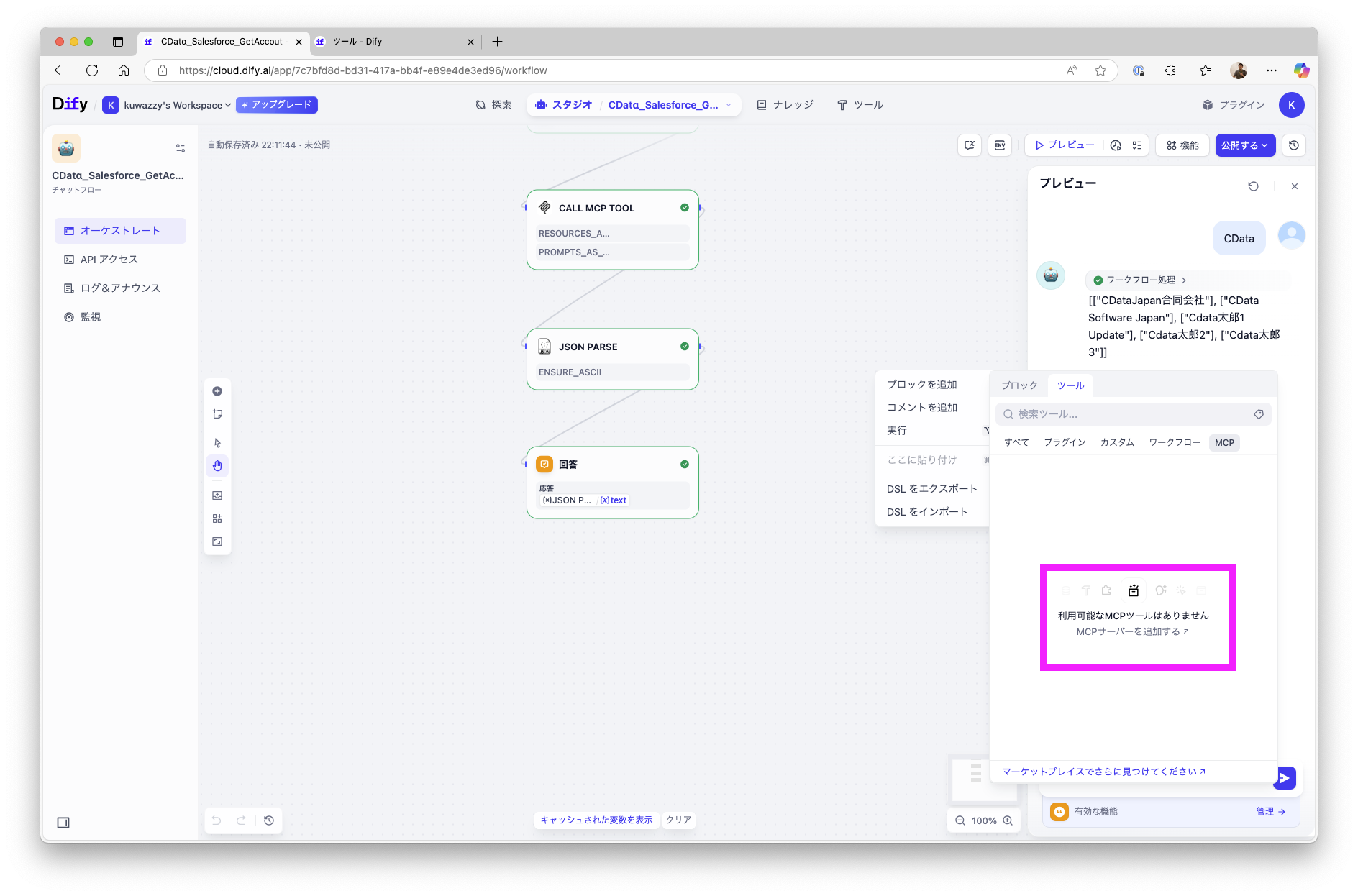Expand the publish dropdown button
1358x896 pixels.
point(1246,145)
